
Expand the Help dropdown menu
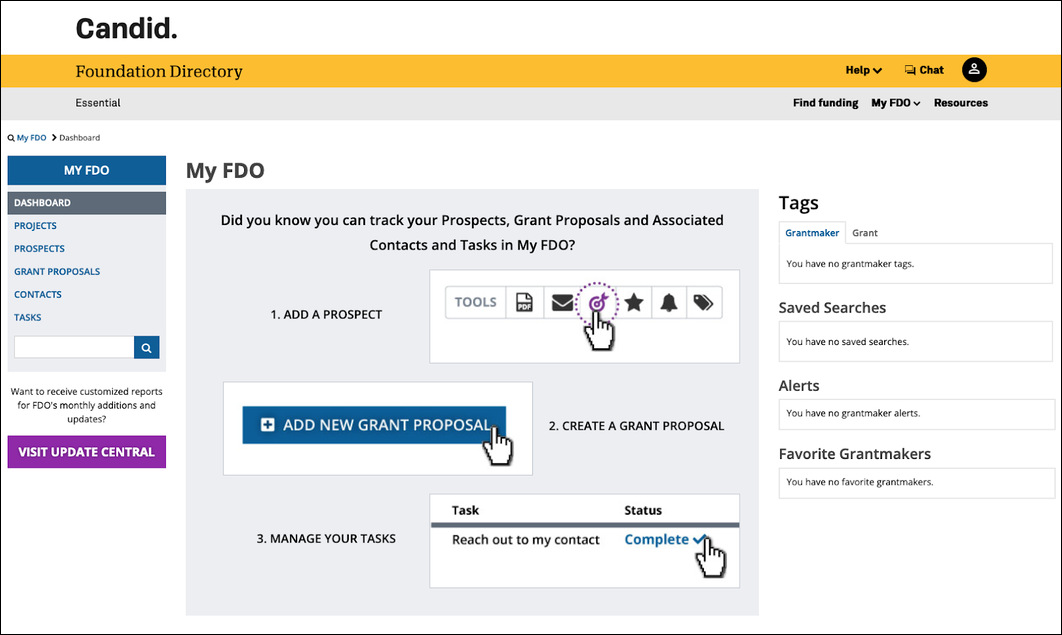point(864,70)
